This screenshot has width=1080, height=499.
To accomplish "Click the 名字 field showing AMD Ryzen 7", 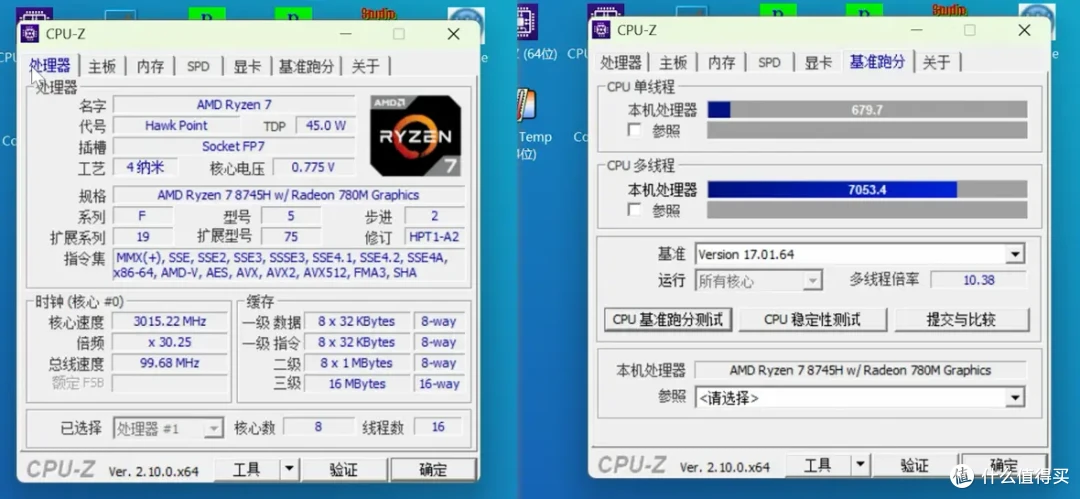I will pos(234,105).
